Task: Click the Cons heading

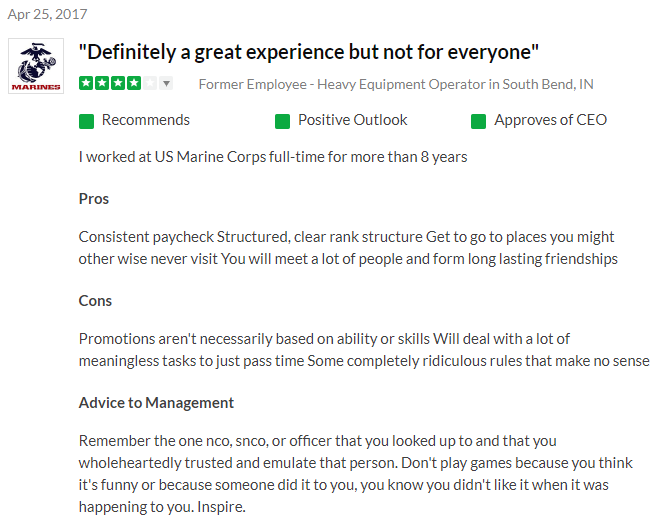Action: click(95, 300)
